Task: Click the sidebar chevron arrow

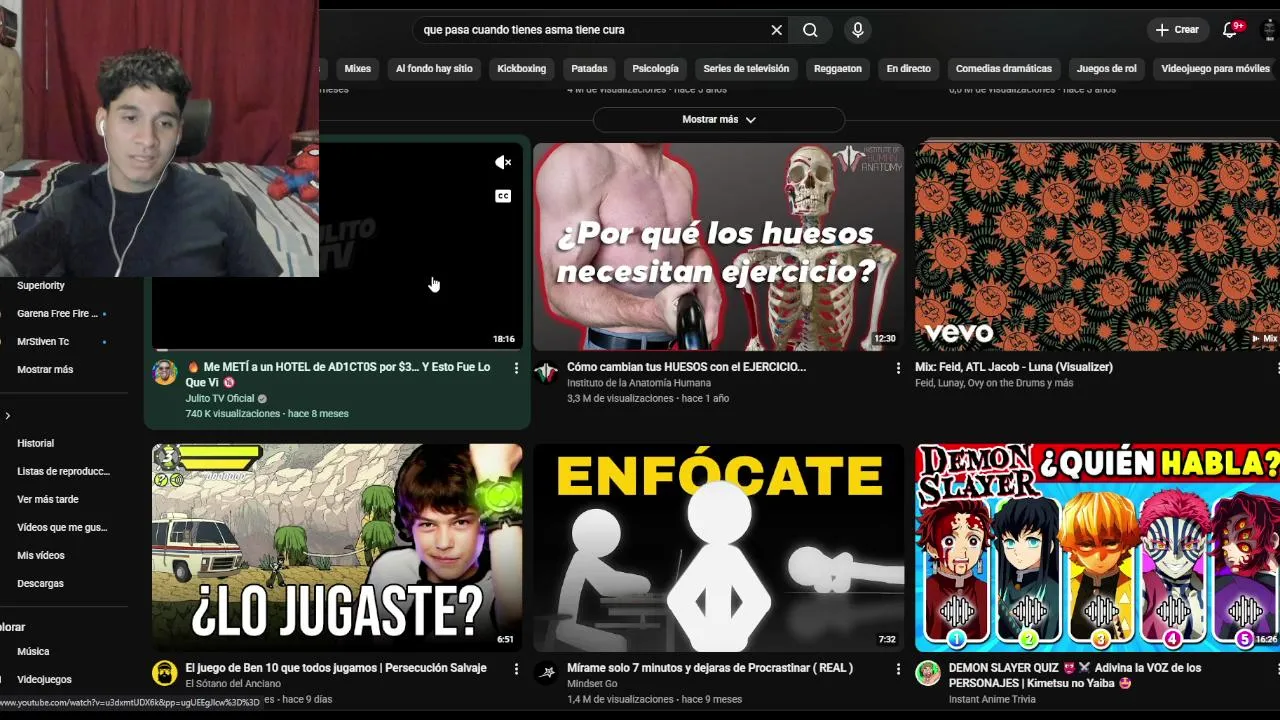Action: pos(8,416)
